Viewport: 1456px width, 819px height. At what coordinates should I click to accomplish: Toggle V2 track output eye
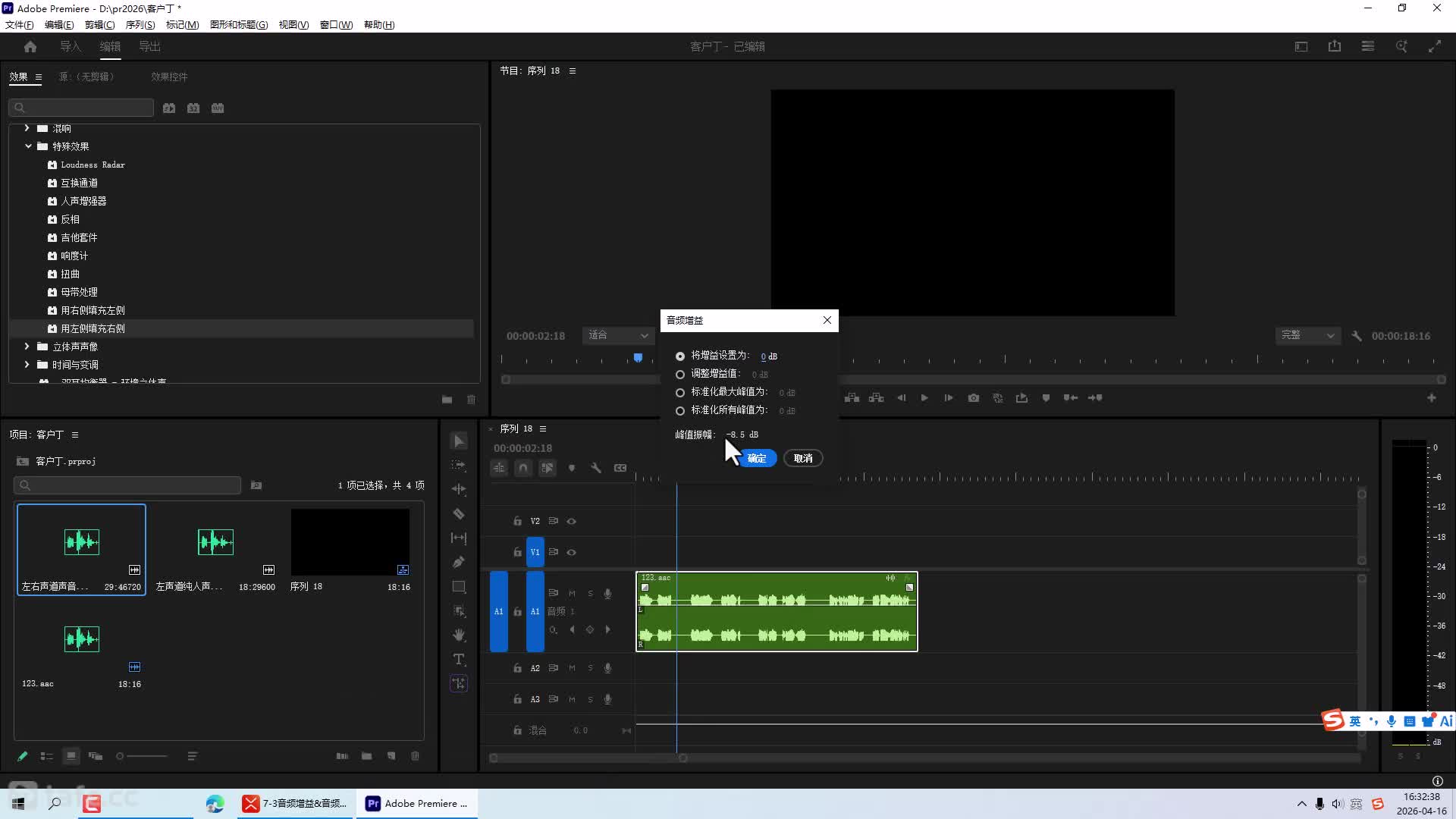coord(572,521)
